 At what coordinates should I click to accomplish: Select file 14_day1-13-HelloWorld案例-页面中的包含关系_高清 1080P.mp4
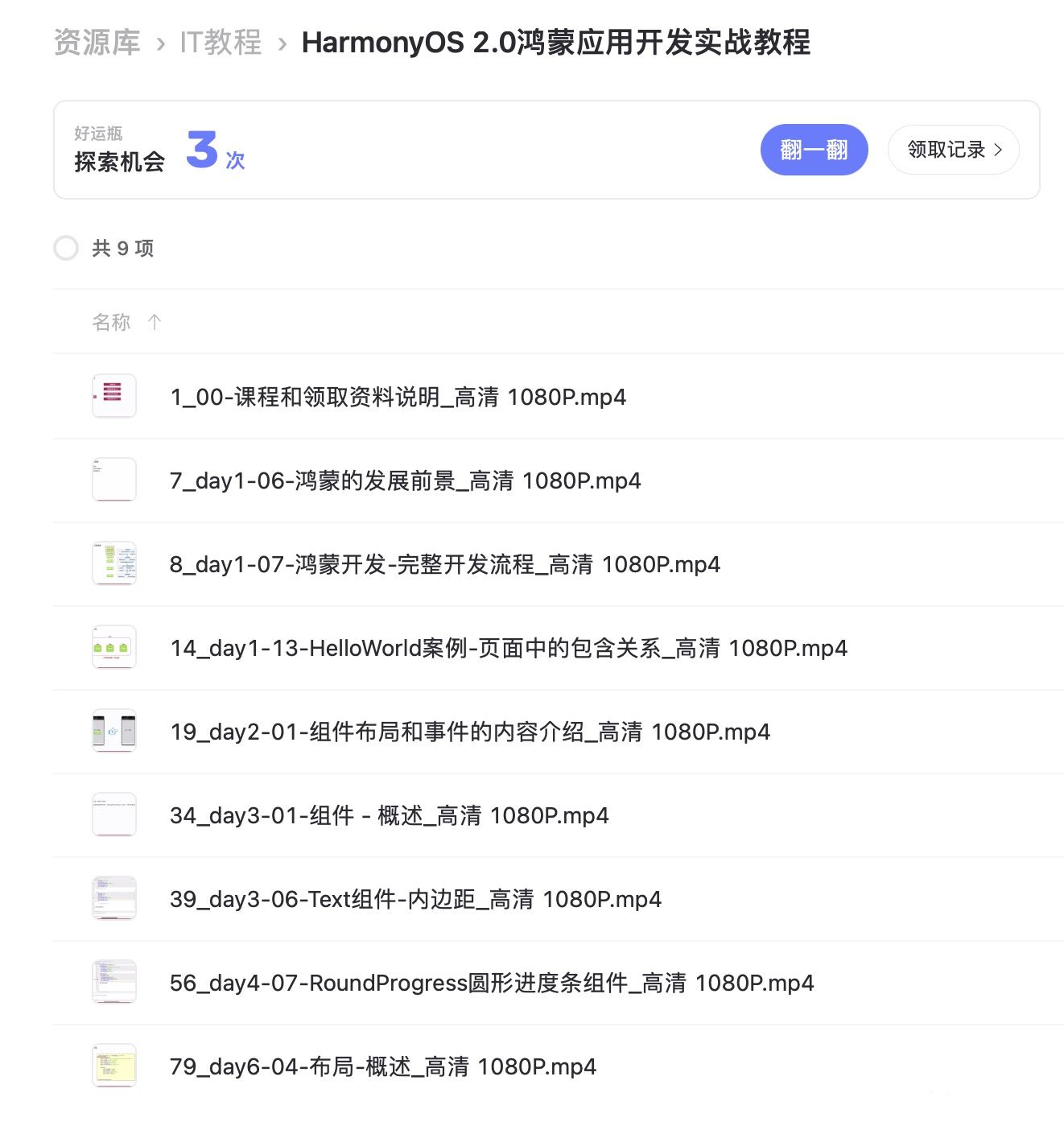pyautogui.click(x=509, y=648)
